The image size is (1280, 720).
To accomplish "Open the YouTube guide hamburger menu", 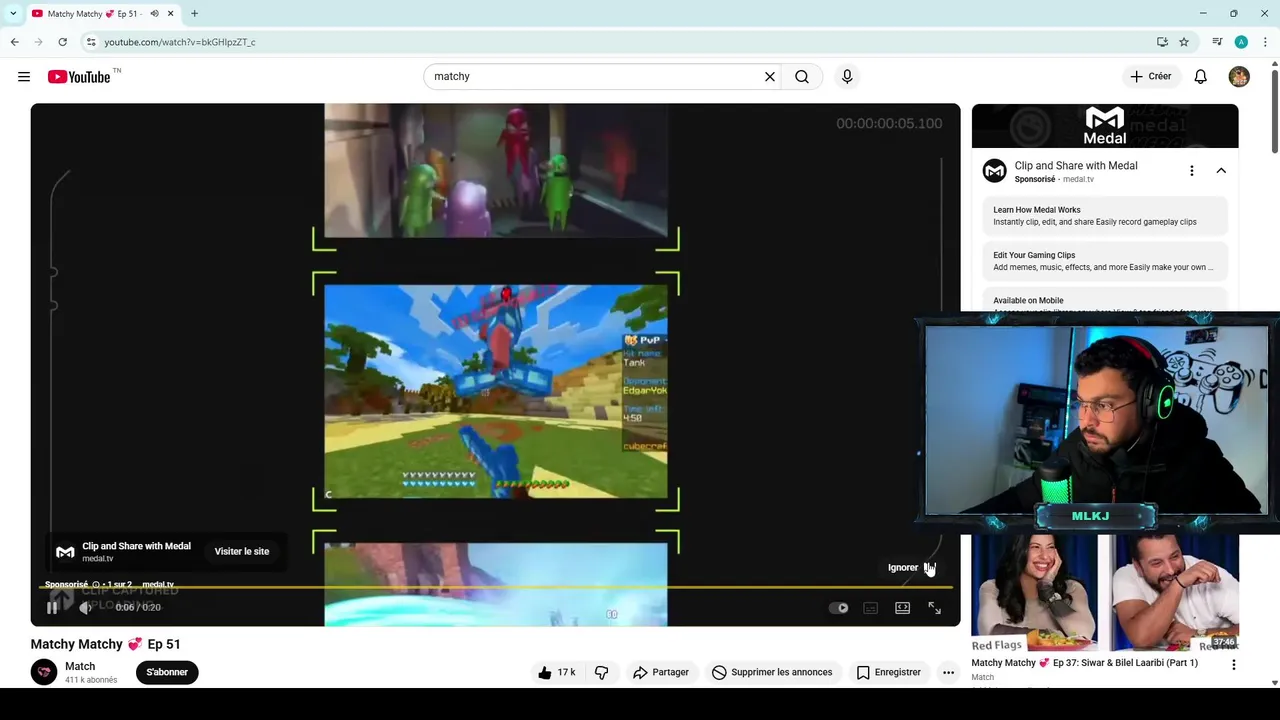I will pyautogui.click(x=24, y=77).
